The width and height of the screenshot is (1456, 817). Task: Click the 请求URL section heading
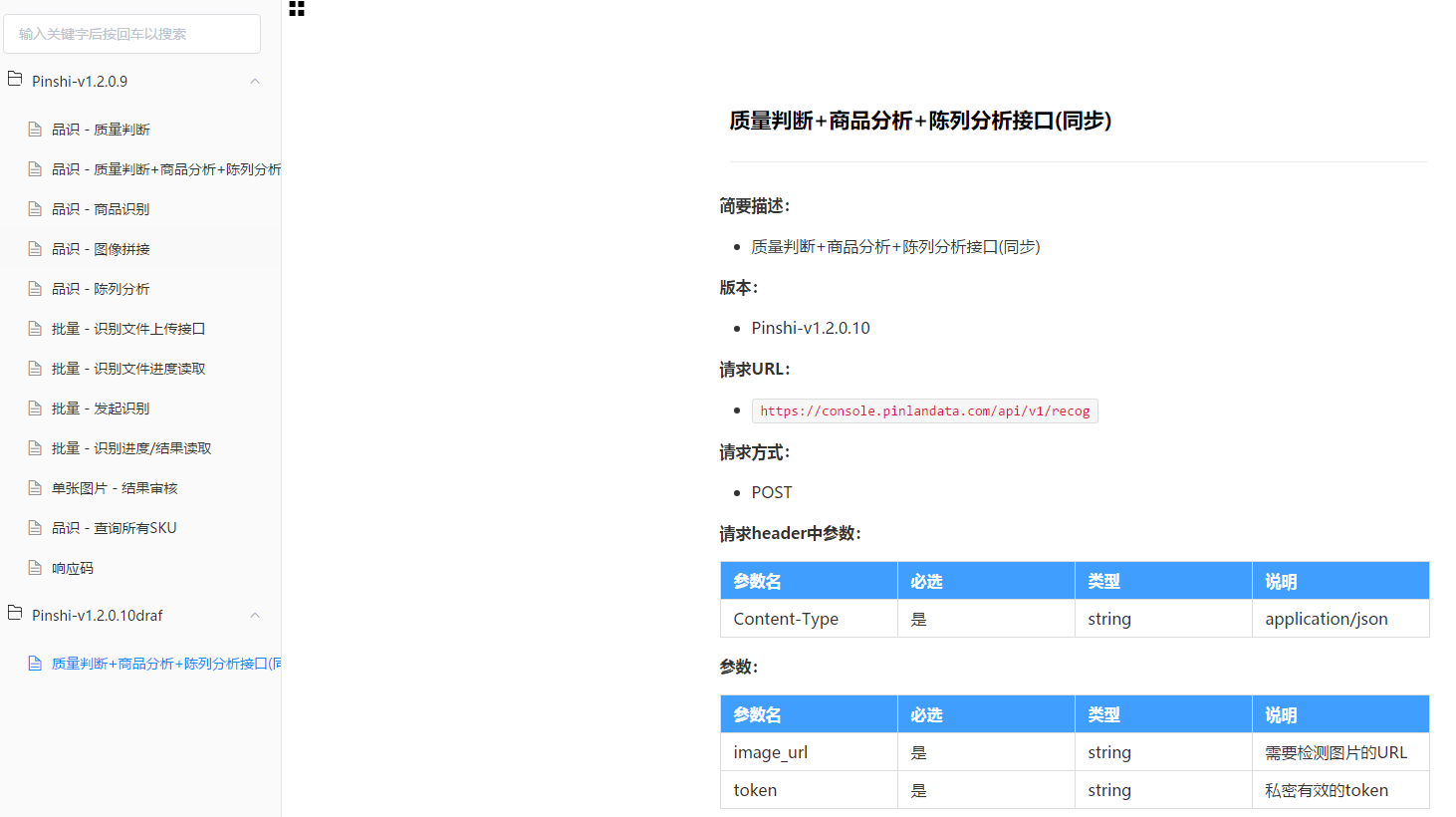pyautogui.click(x=755, y=369)
